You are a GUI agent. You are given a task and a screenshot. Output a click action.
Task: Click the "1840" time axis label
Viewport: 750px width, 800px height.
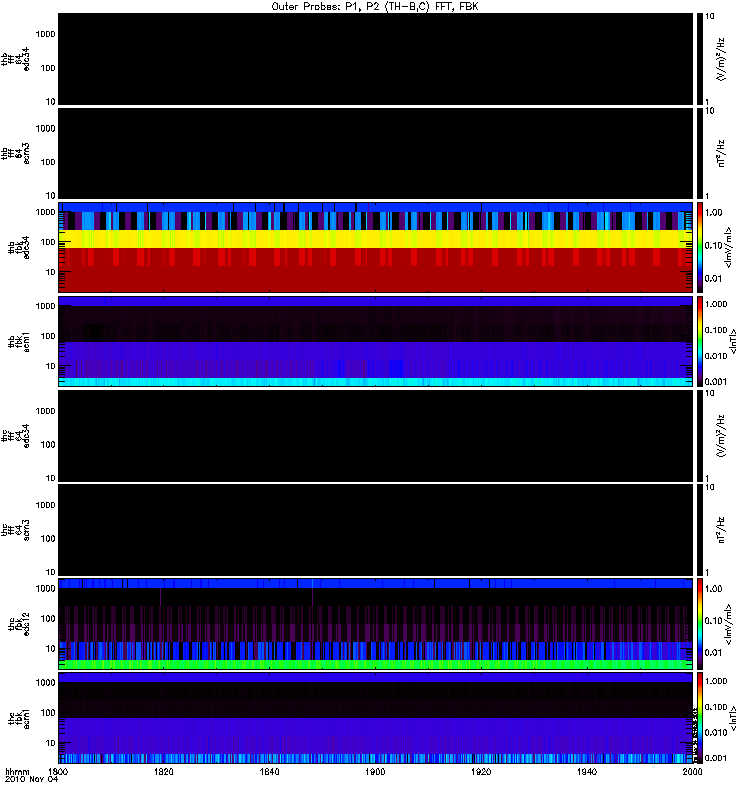(269, 771)
